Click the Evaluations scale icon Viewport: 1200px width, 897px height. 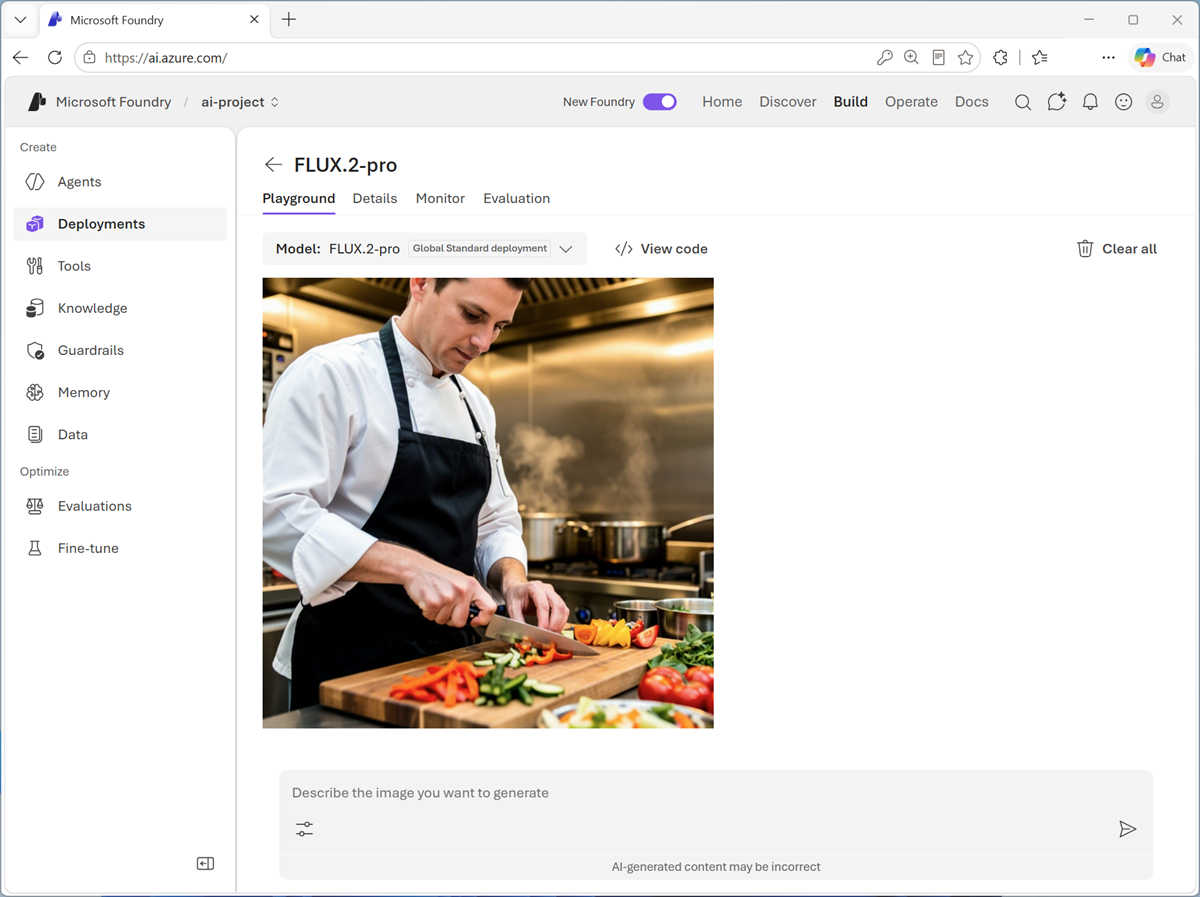point(35,506)
